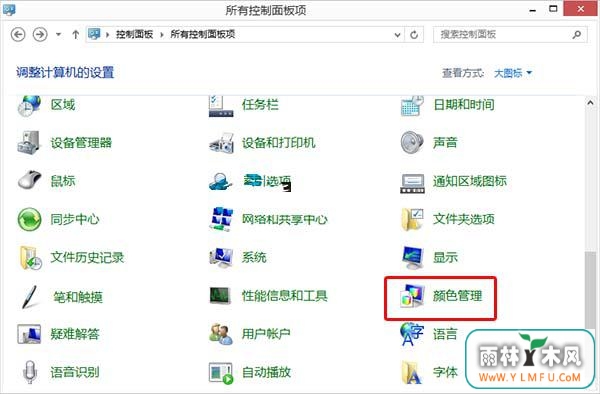Open the 日期和时间 calendar icon
This screenshot has width=600, height=394.
[x=412, y=105]
